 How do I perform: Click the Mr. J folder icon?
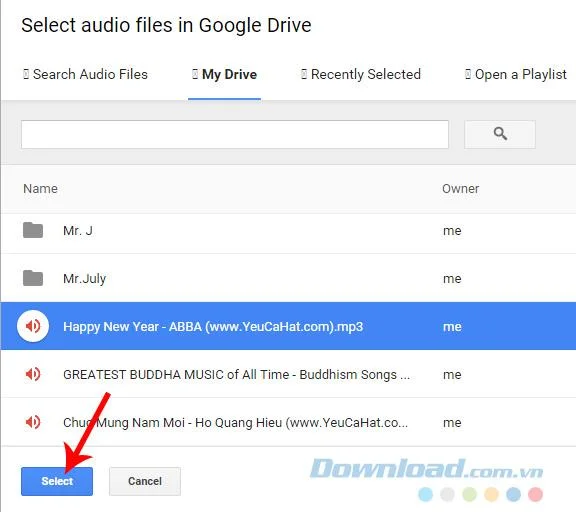[33, 230]
